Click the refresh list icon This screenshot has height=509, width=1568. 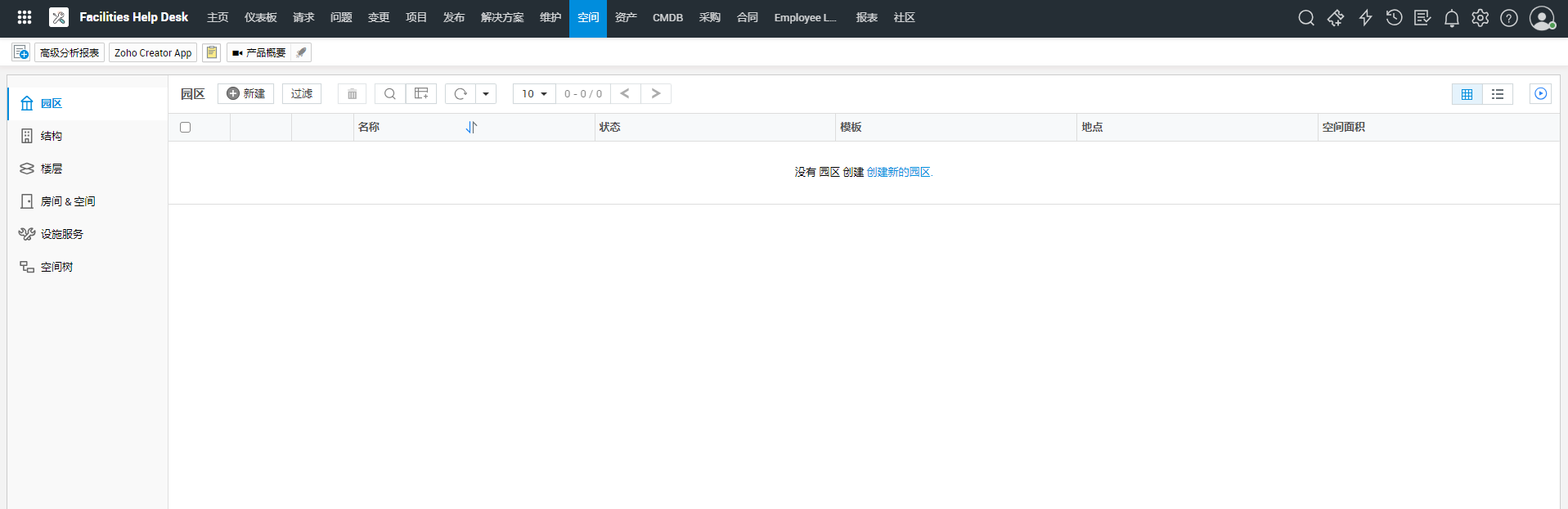click(461, 94)
